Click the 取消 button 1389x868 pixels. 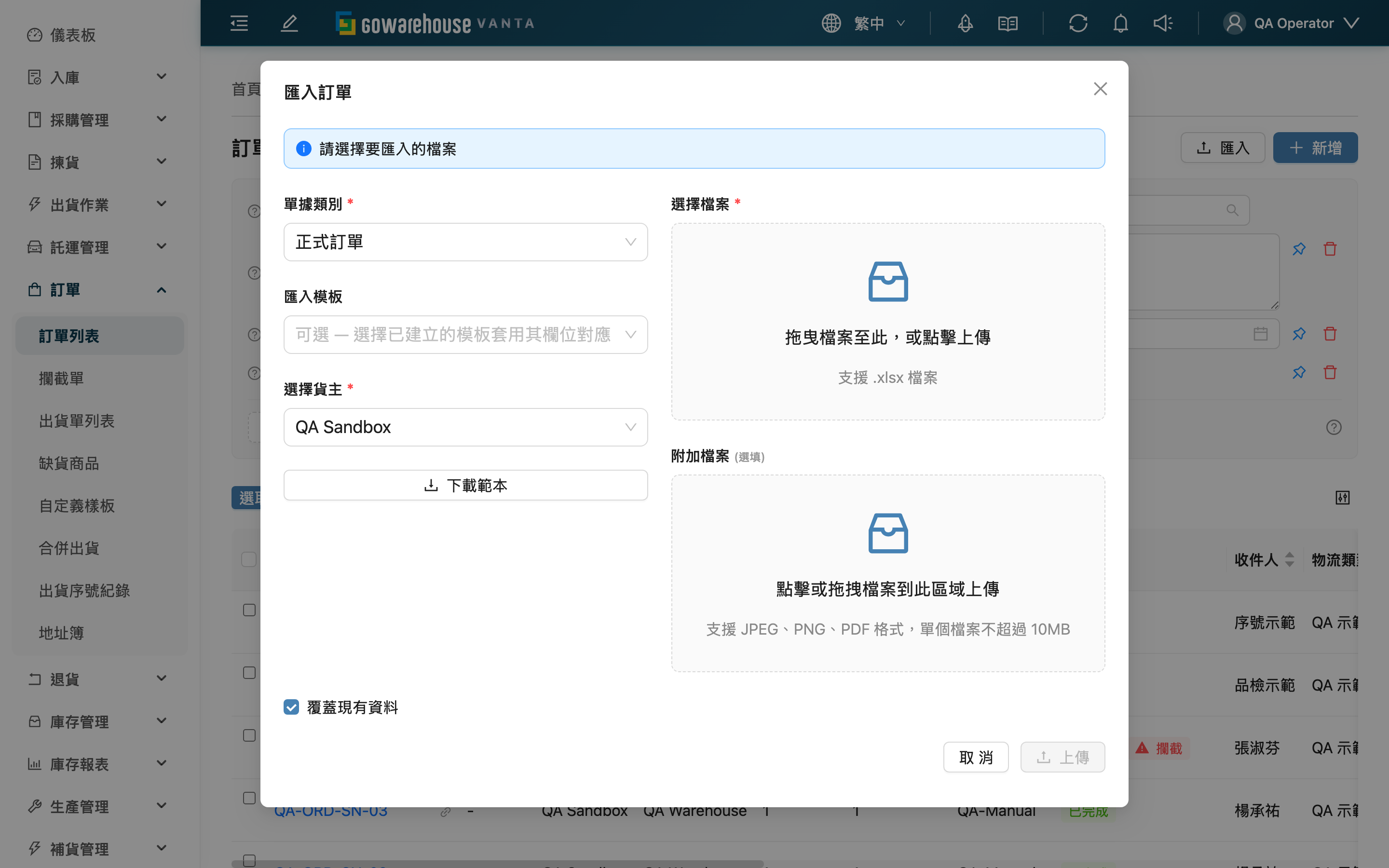coord(976,757)
